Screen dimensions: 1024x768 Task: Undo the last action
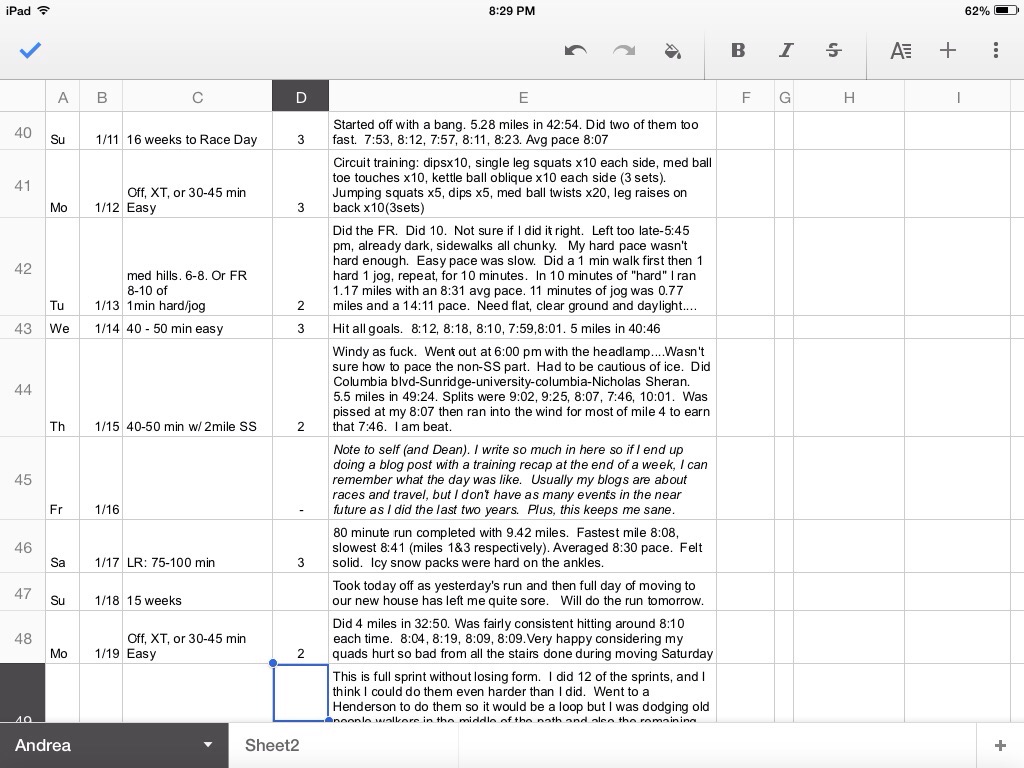(x=575, y=50)
